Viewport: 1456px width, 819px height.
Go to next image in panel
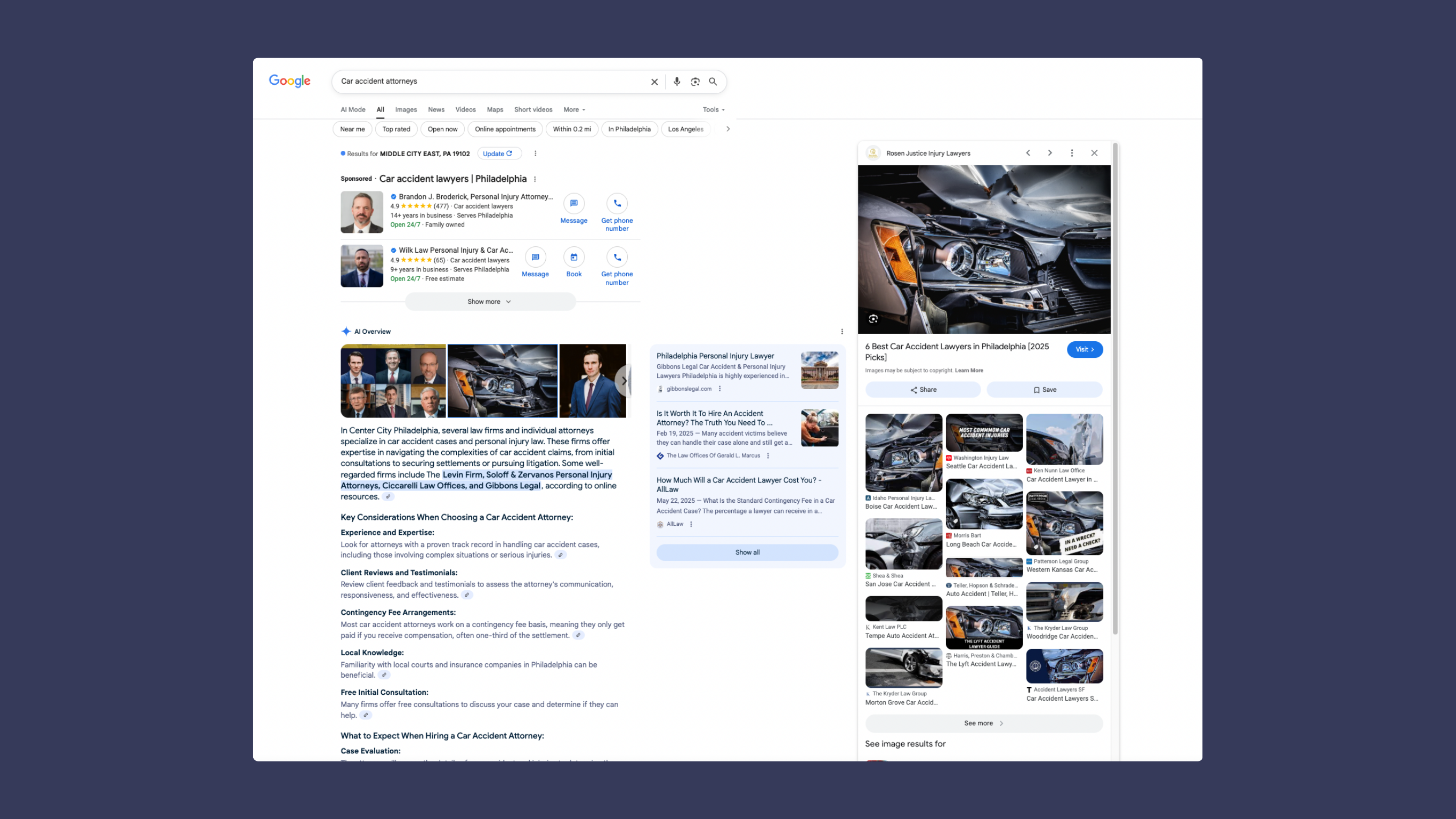(x=1049, y=152)
